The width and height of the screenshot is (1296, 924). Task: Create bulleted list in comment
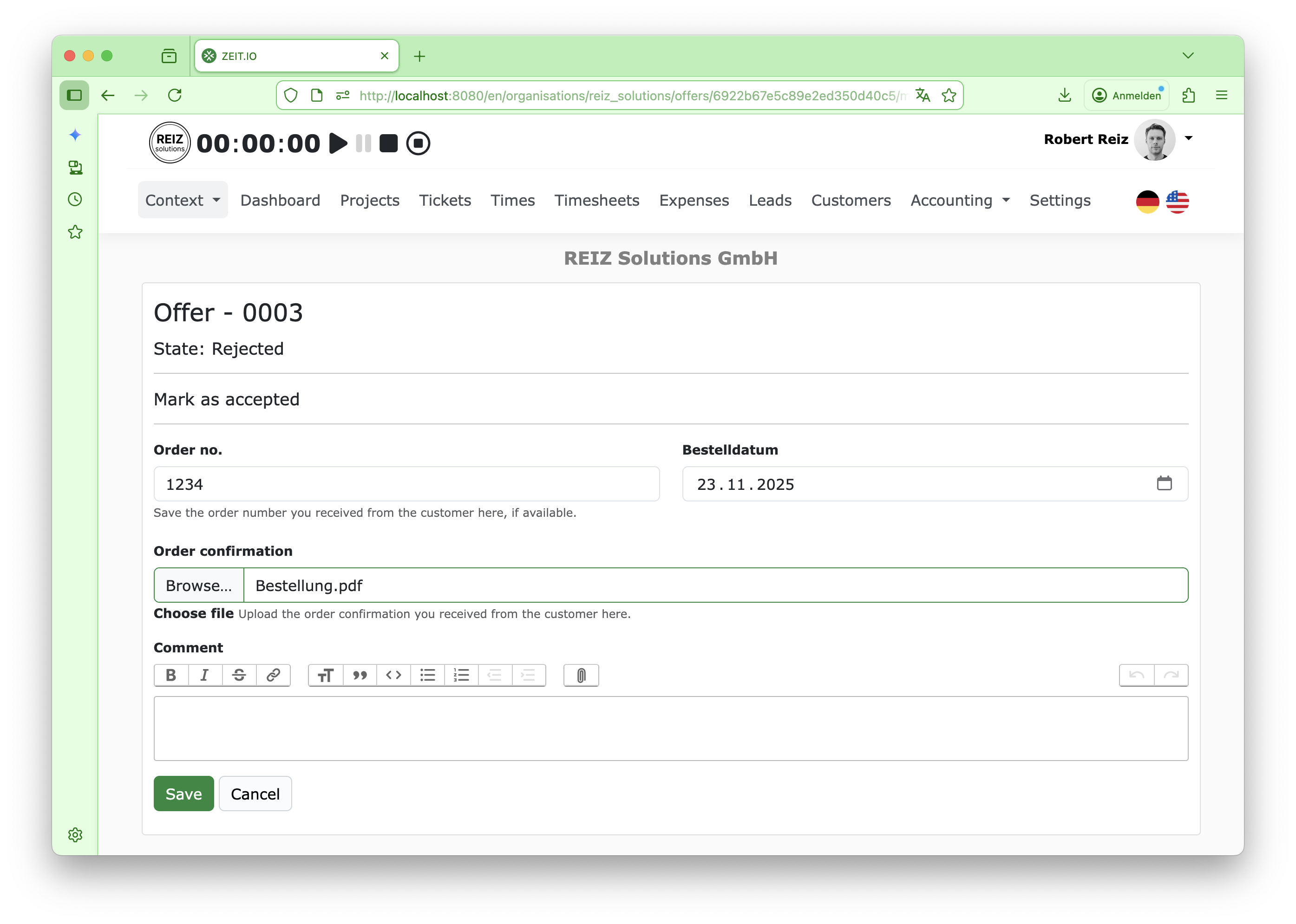click(x=427, y=676)
